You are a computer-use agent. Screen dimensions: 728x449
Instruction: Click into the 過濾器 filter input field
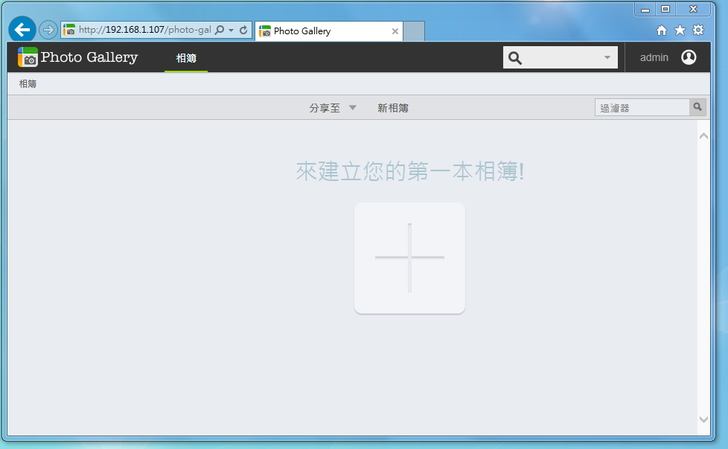coord(640,107)
